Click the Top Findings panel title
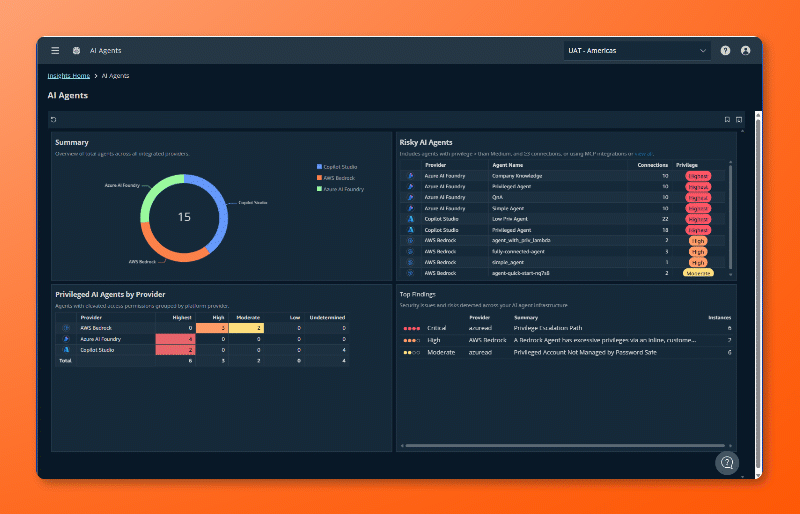Screen dimensions: 800x514 click(417, 295)
